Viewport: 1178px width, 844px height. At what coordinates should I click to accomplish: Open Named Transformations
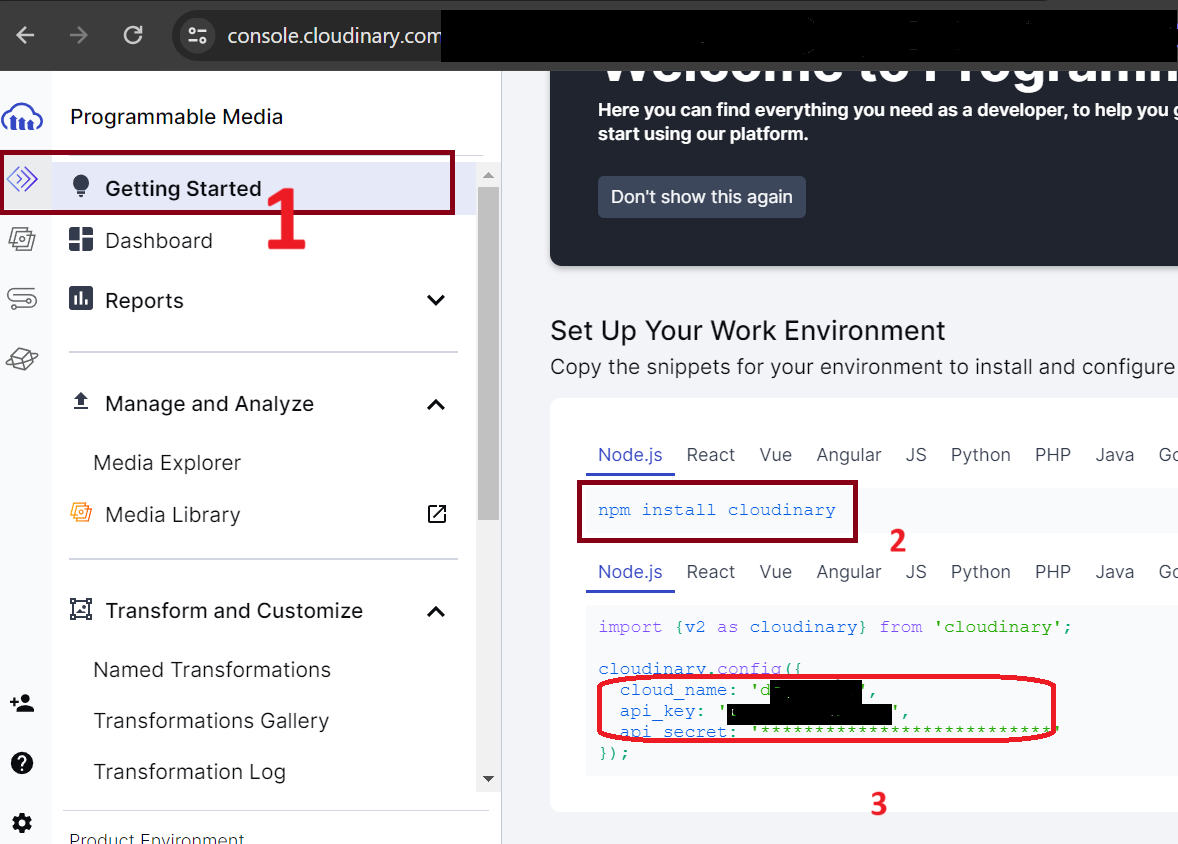tap(212, 670)
